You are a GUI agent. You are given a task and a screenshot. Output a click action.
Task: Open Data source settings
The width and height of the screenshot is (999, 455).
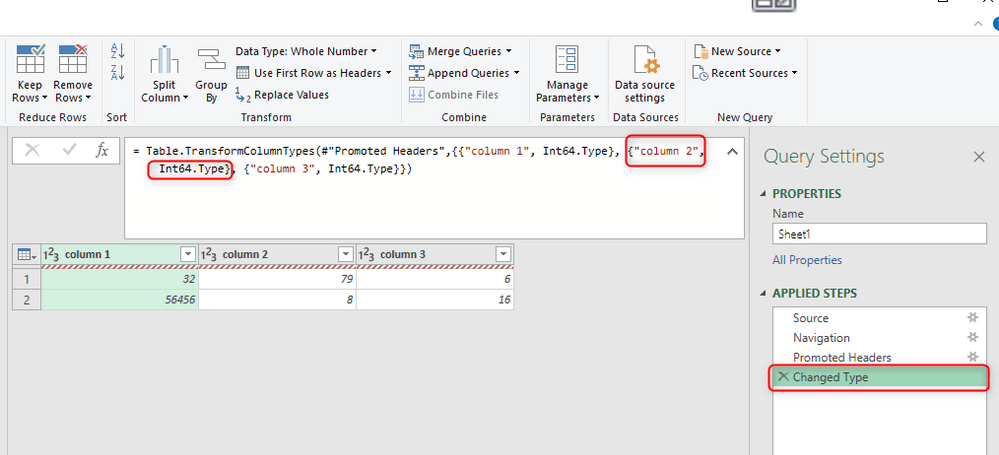644,73
